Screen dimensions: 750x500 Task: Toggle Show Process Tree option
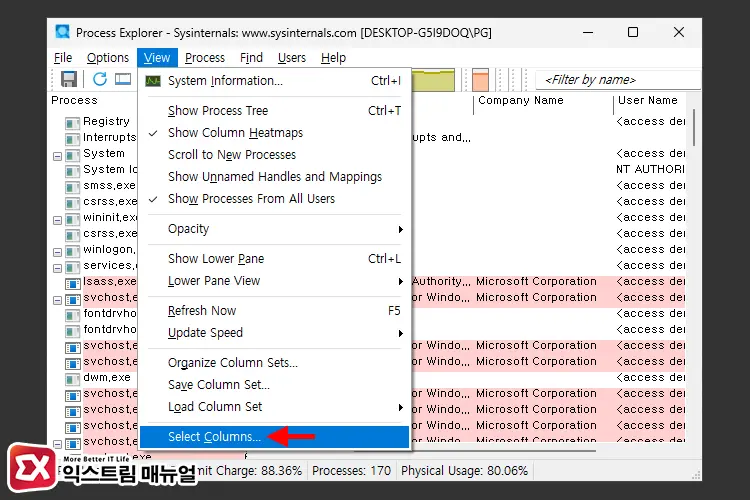click(275, 111)
